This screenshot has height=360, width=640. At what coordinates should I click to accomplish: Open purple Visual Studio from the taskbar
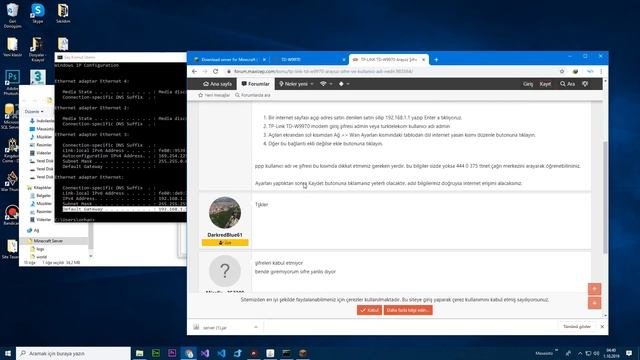coord(205,353)
